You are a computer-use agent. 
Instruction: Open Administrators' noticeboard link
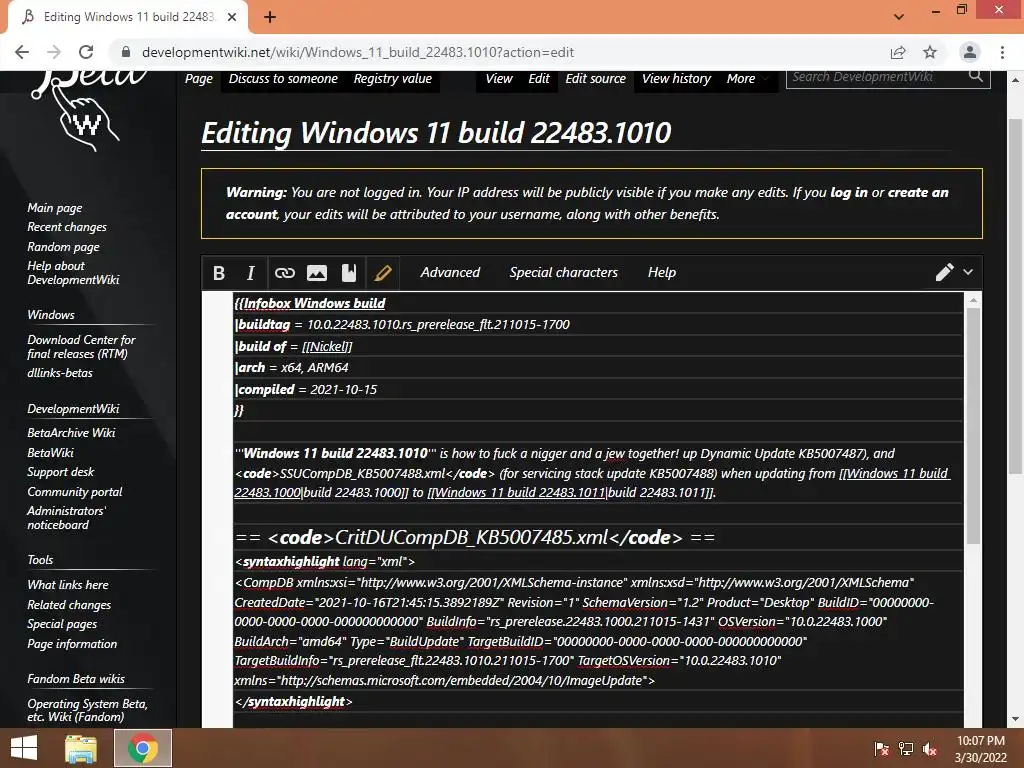pyautogui.click(x=66, y=517)
